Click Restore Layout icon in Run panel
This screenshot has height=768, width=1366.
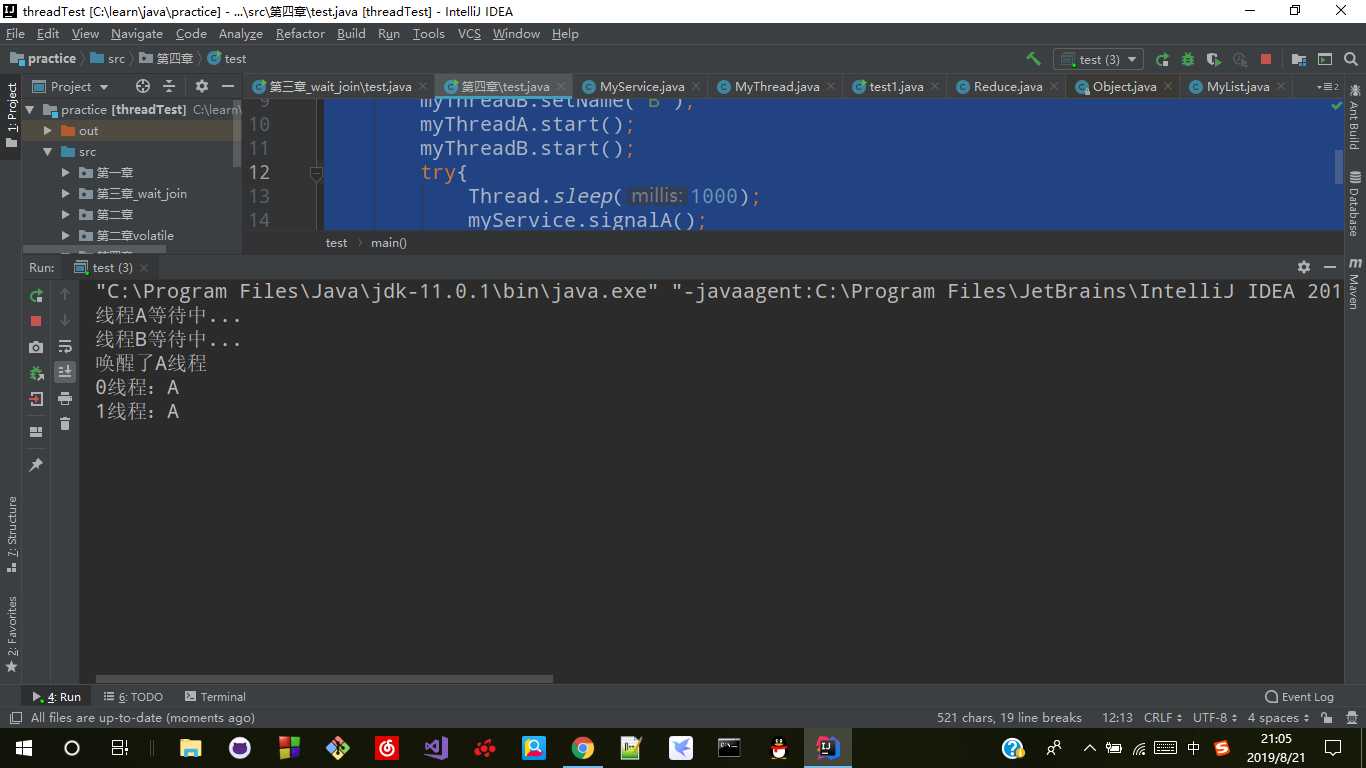(x=36, y=432)
